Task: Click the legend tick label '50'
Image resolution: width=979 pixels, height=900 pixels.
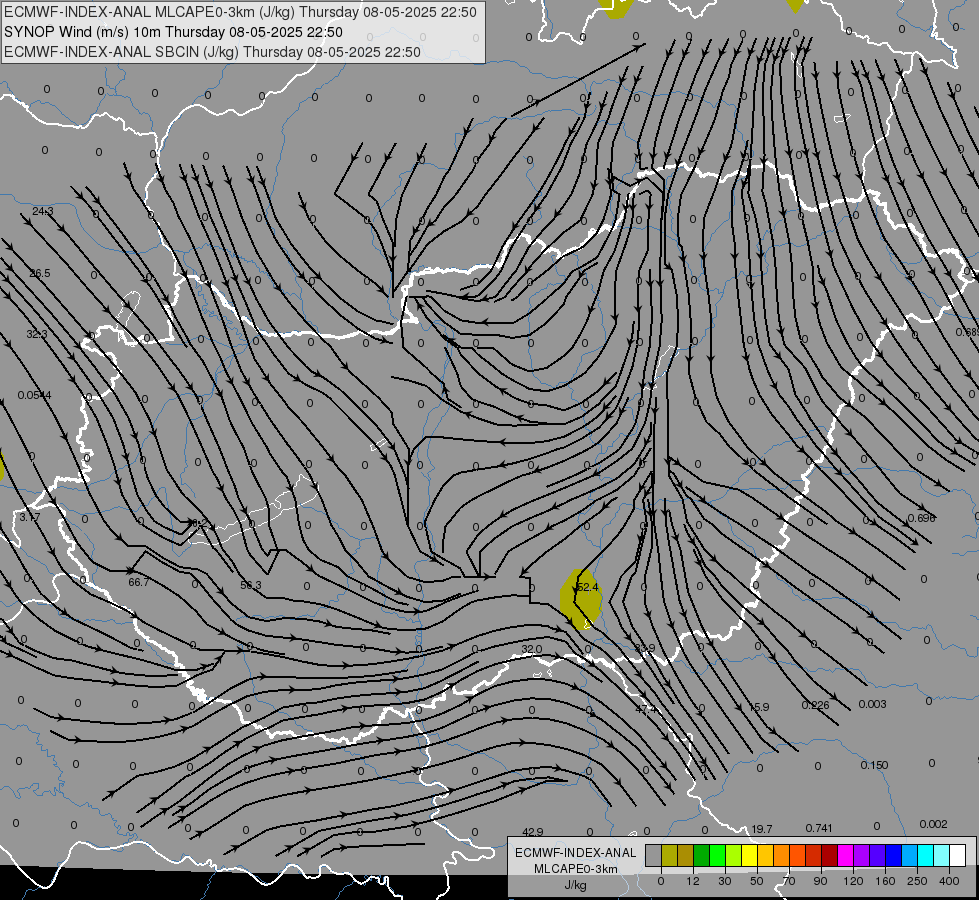Action: [x=757, y=881]
